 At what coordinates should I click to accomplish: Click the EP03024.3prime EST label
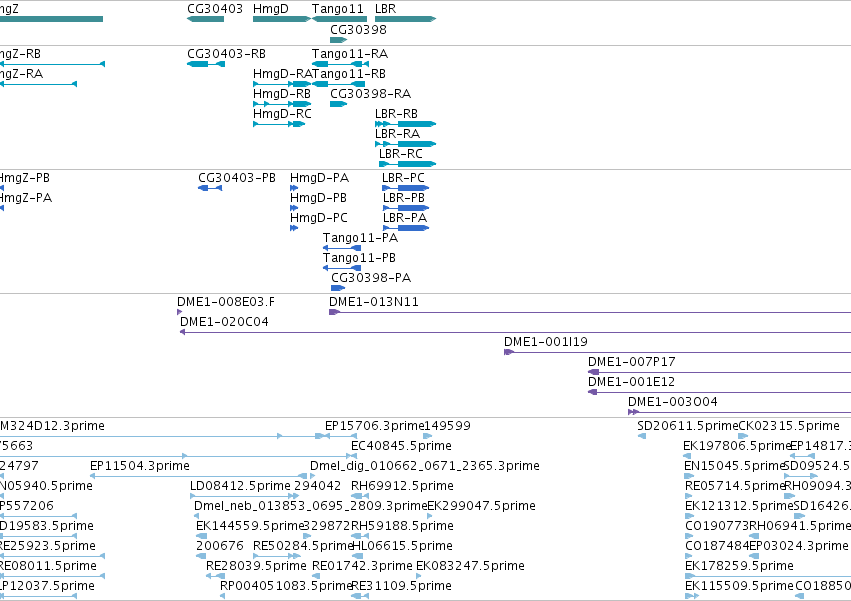point(798,546)
